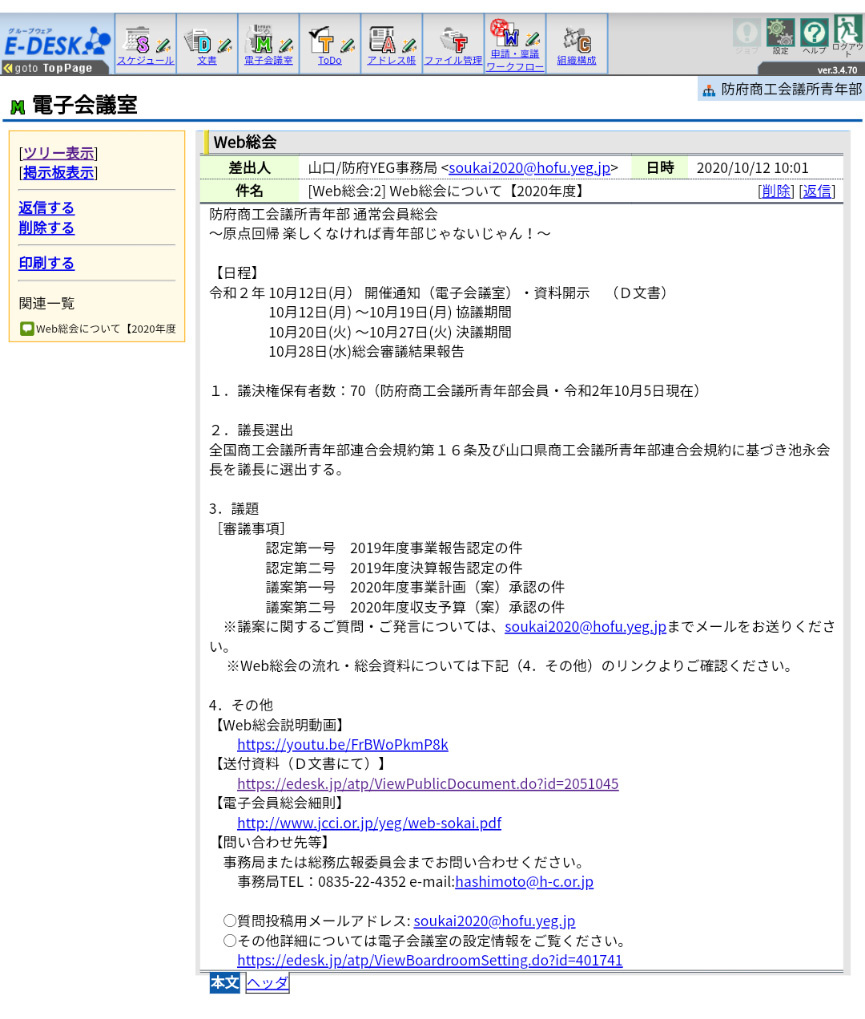Click 印刷する to print the message
Screen dimensions: 865x1019
pos(46,263)
